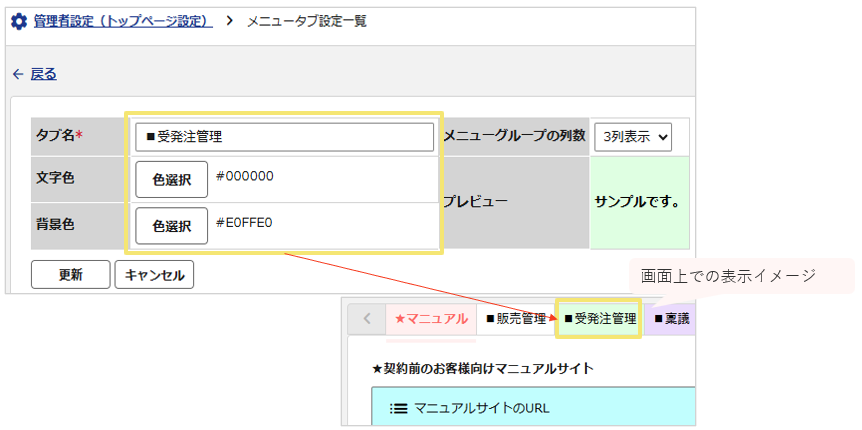Open the メニューグループの列数 dropdown
The width and height of the screenshot is (862, 430).
633,137
